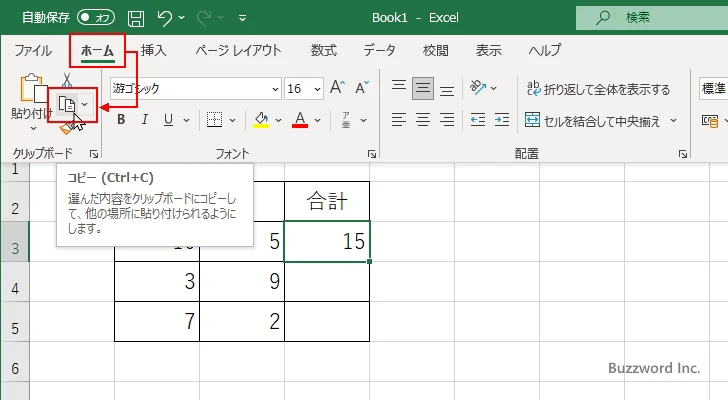Click the phonetic guide (furigana) icon
The image size is (728, 400).
tap(346, 120)
